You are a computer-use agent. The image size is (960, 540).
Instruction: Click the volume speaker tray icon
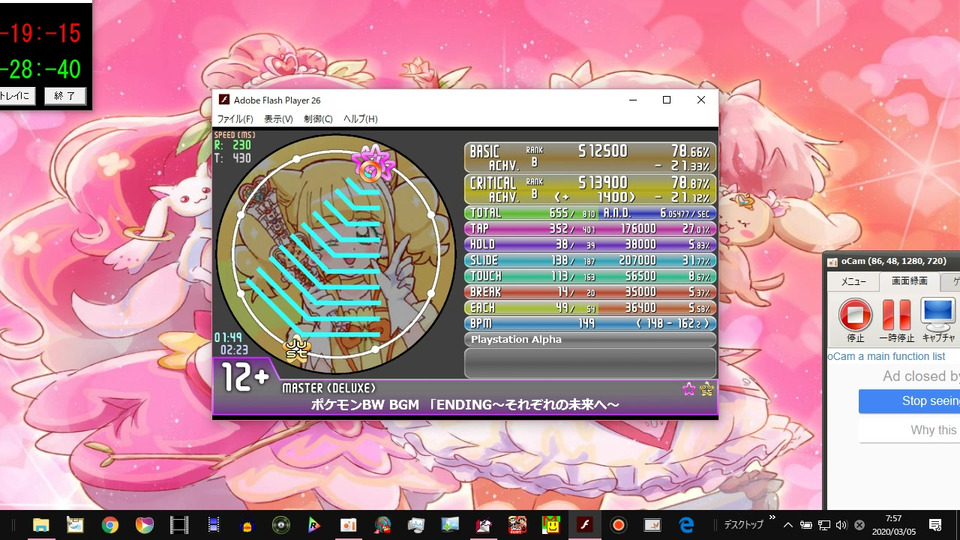point(842,525)
